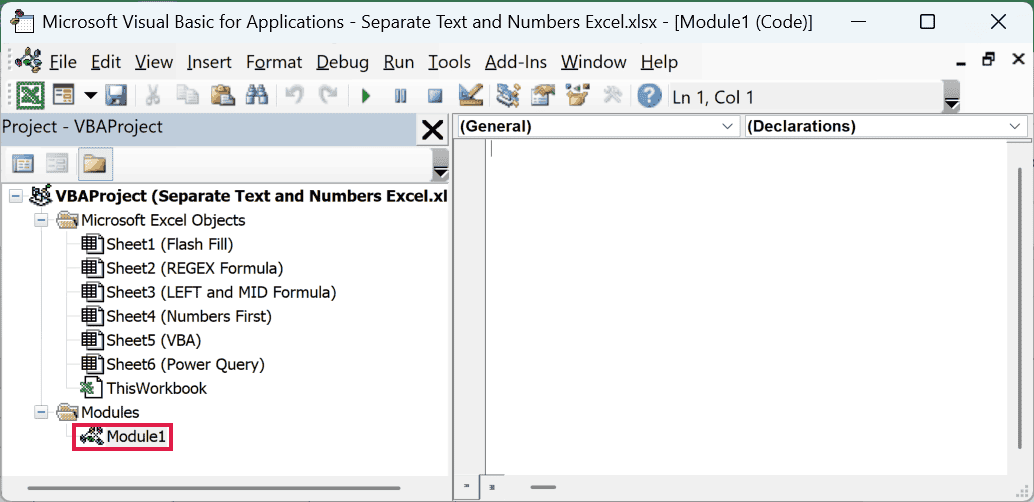Click the Redo arrow icon
Image resolution: width=1034 pixels, height=502 pixels.
point(328,96)
